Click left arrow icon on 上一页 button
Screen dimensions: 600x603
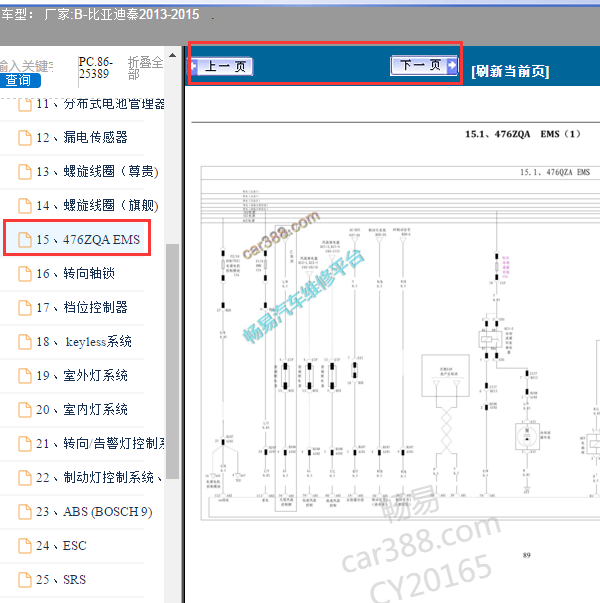194,67
